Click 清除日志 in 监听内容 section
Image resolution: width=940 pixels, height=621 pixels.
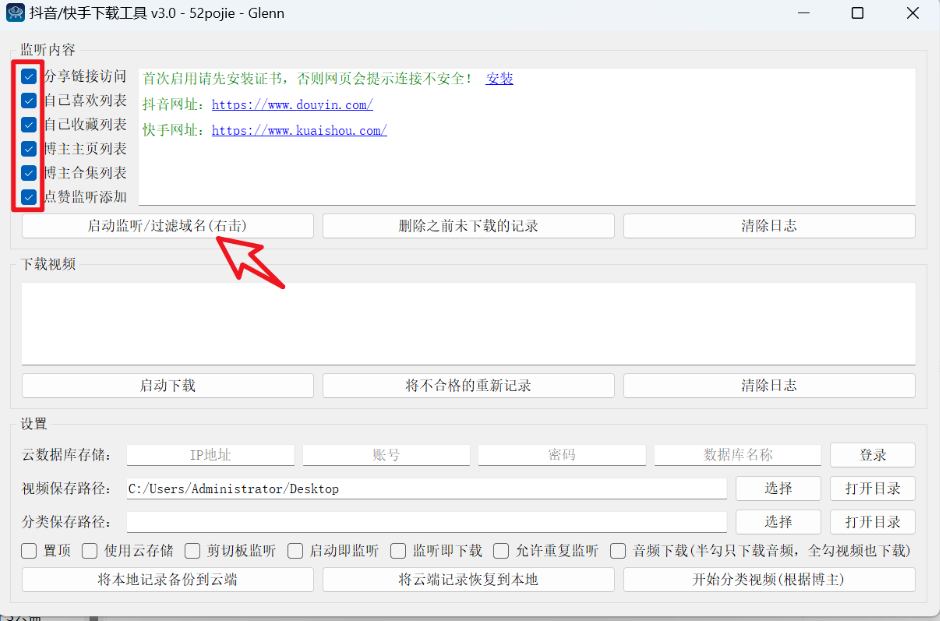tap(769, 226)
